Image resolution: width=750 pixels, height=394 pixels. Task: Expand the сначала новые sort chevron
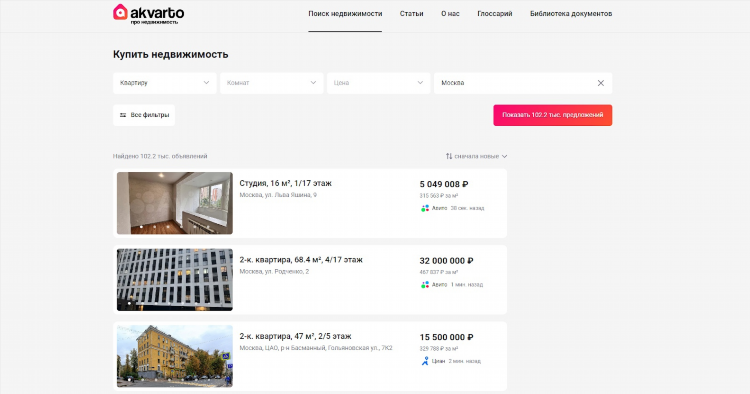[x=505, y=156]
